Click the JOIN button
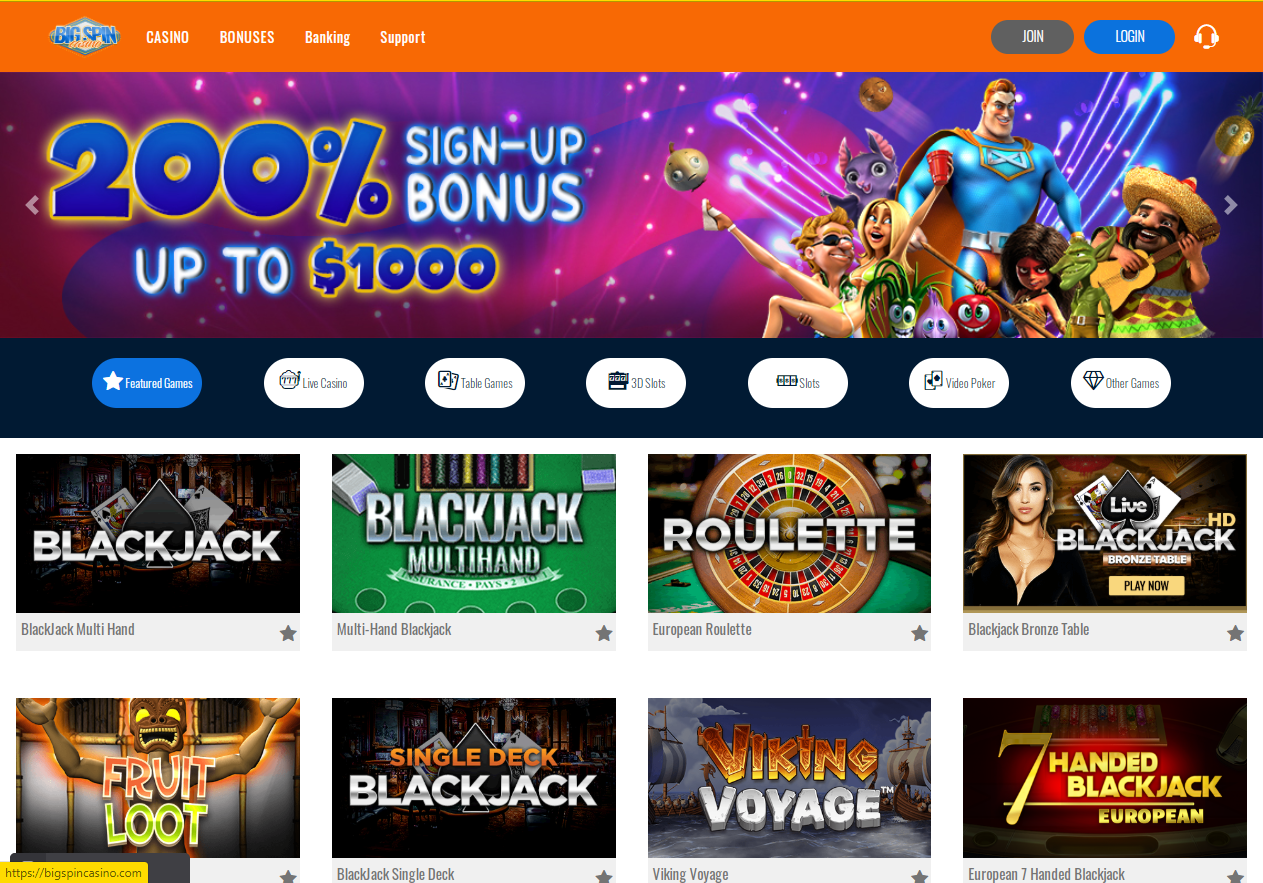 (x=1032, y=37)
